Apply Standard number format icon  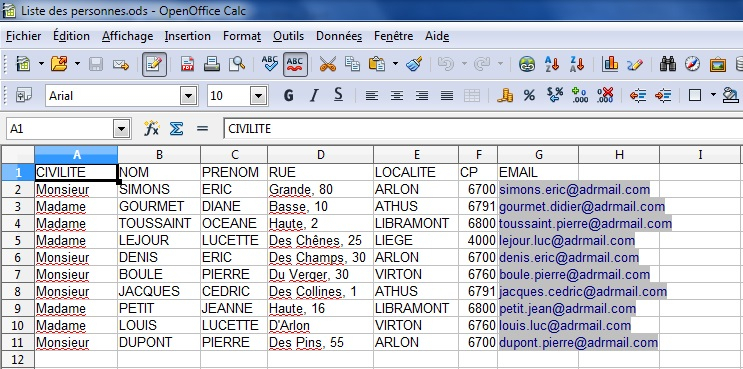click(554, 95)
